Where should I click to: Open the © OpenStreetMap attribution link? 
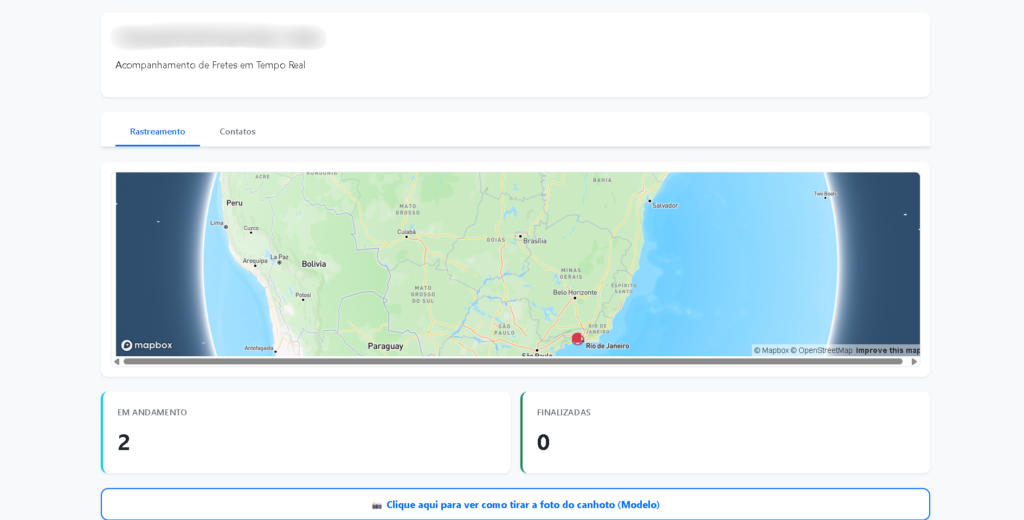click(x=821, y=350)
